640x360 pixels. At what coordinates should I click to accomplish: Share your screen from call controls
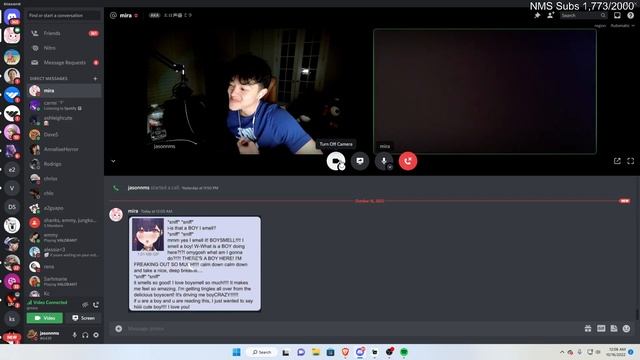360,161
